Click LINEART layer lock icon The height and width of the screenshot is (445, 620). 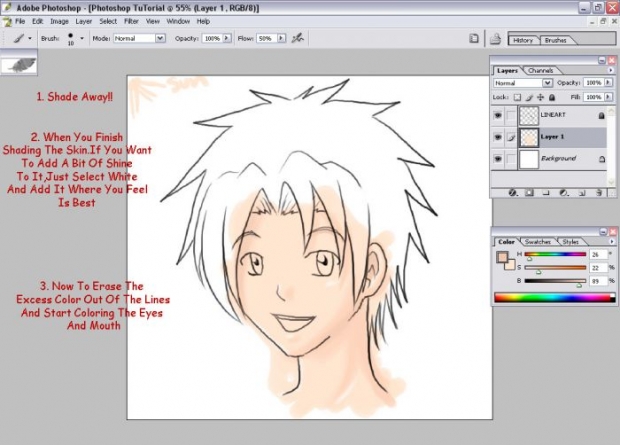pyautogui.click(x=601, y=116)
